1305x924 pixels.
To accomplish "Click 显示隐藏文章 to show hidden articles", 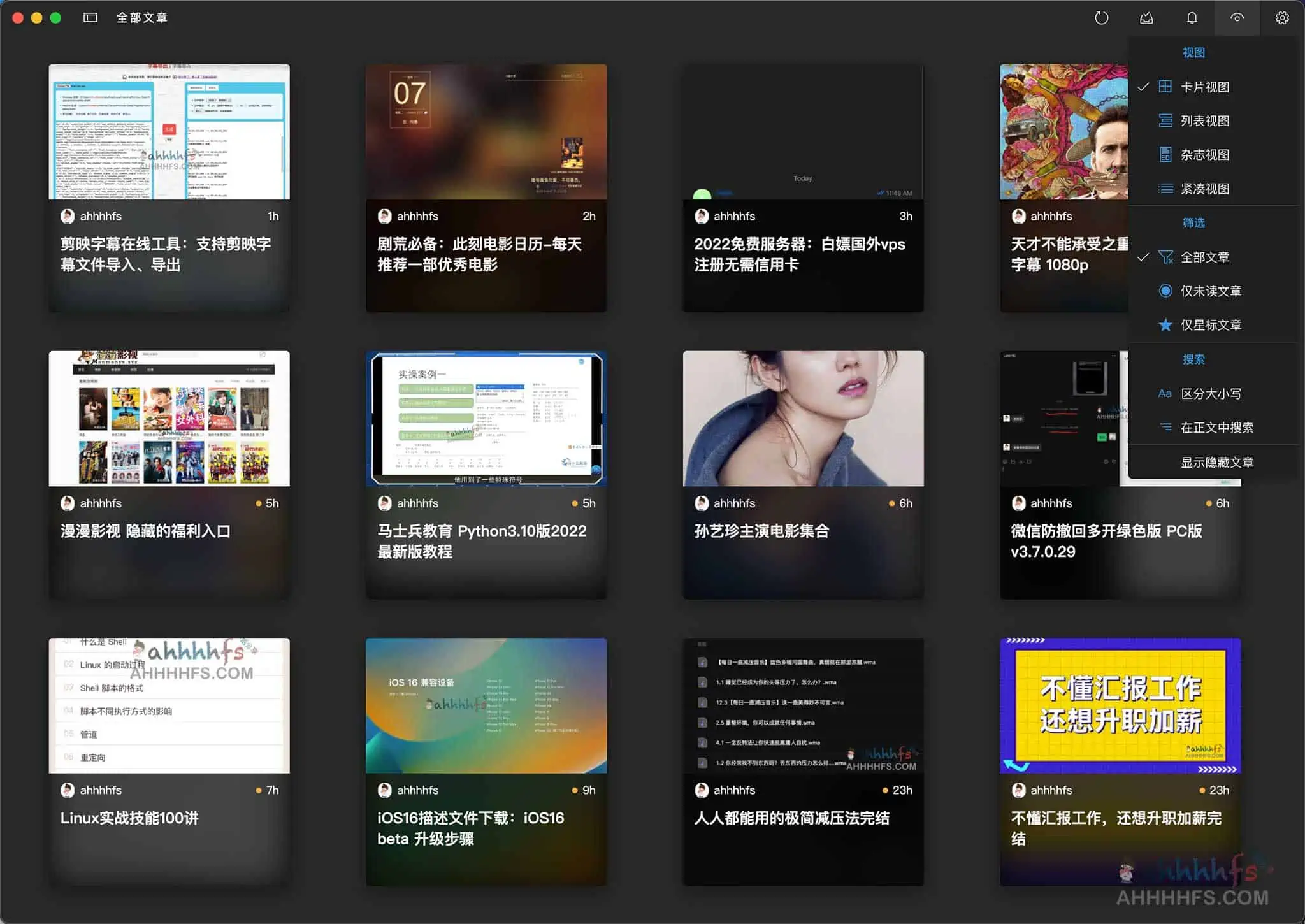I will 1218,461.
